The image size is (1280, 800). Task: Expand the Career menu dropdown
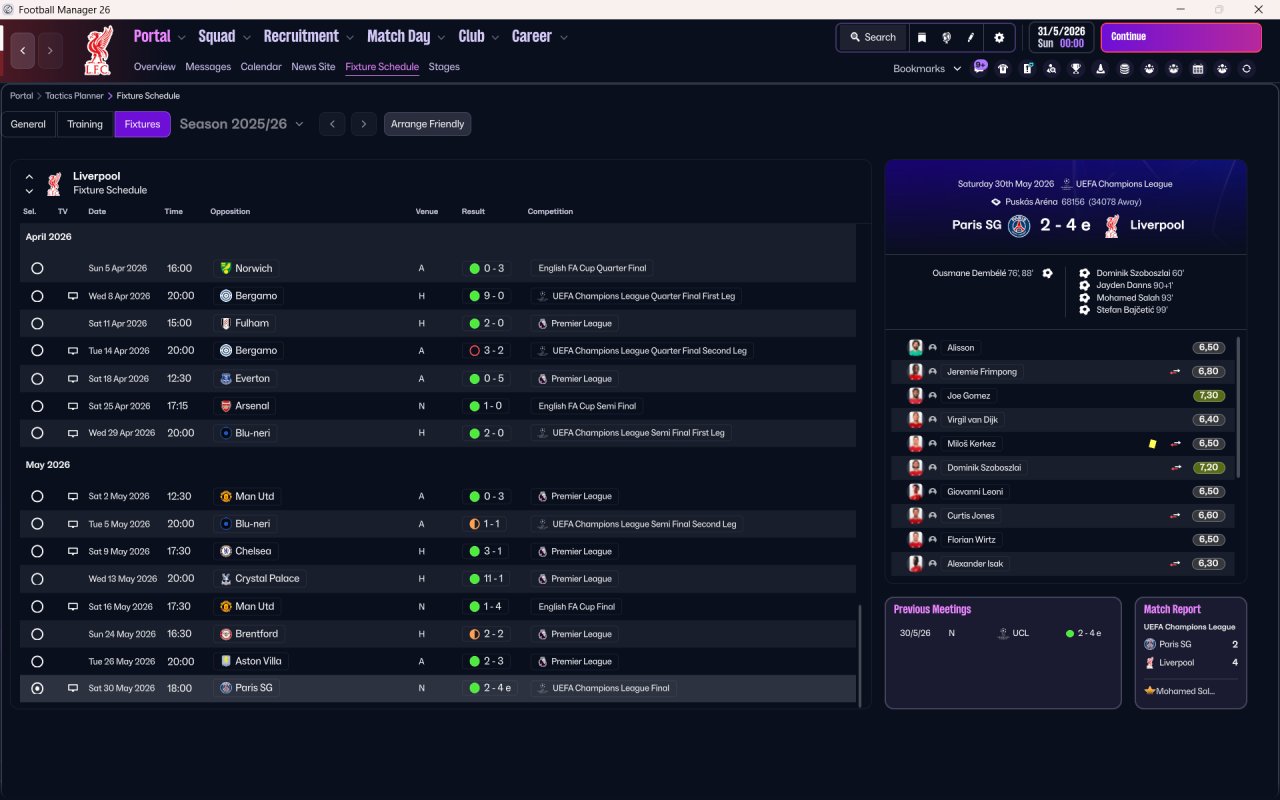pyautogui.click(x=563, y=38)
